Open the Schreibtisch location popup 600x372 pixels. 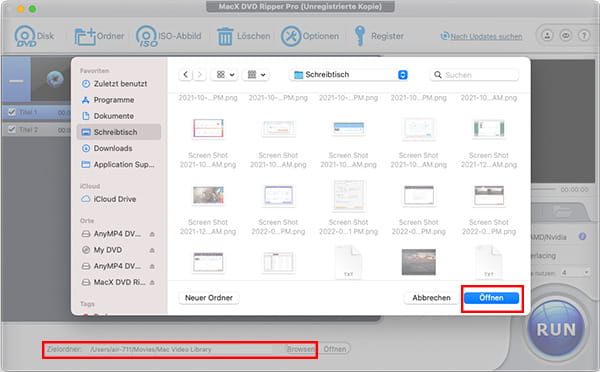pos(350,75)
